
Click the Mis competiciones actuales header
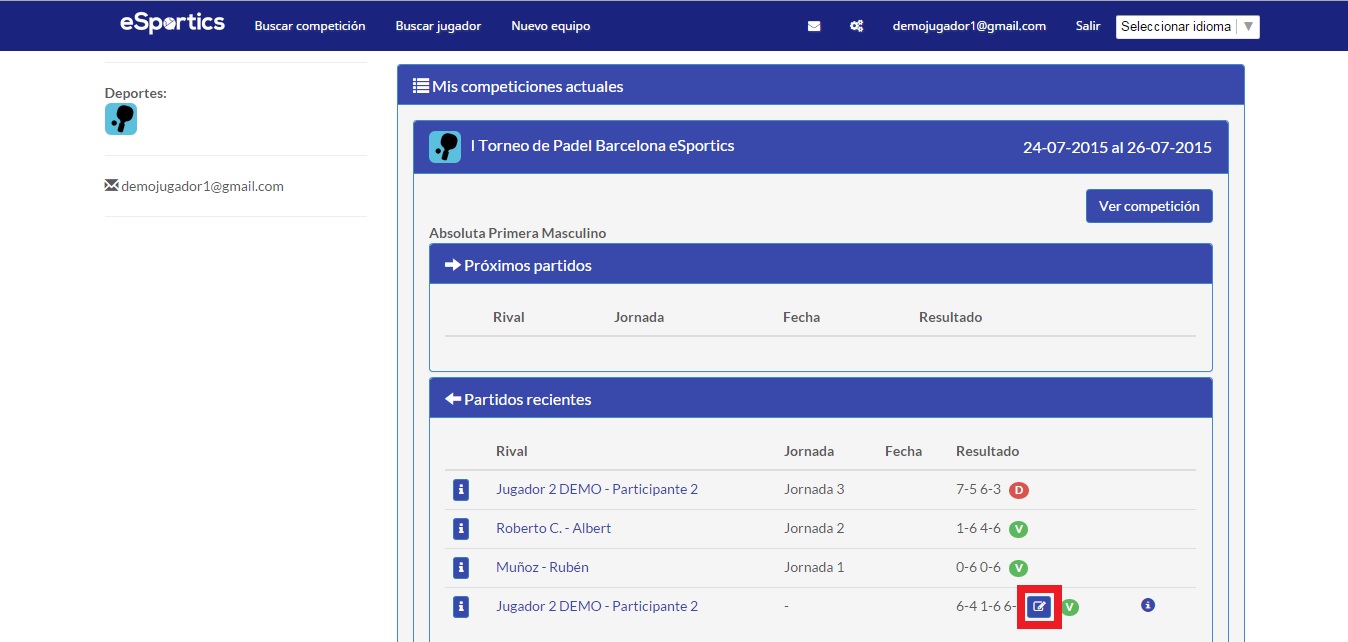pos(821,86)
